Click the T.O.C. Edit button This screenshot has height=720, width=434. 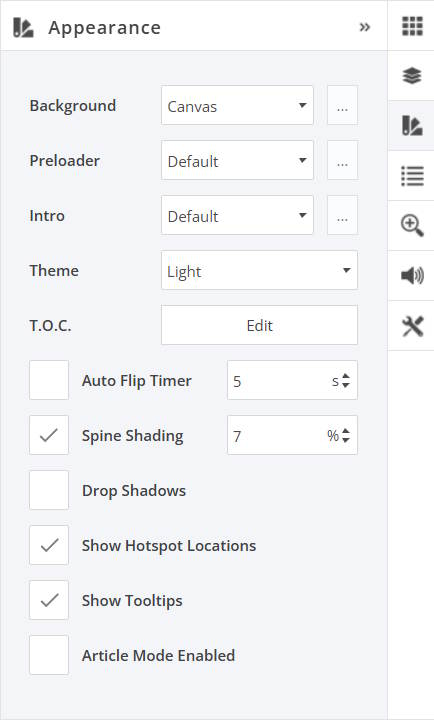point(259,325)
